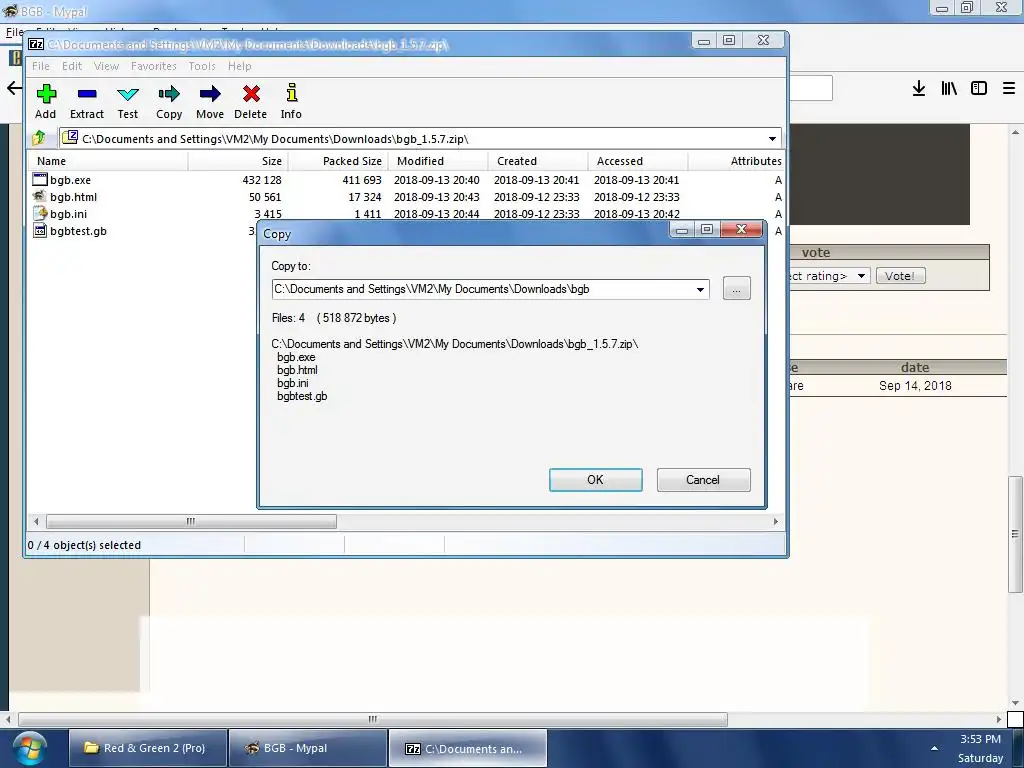Click the Add toolbar icon in 7-Zip

tap(46, 94)
